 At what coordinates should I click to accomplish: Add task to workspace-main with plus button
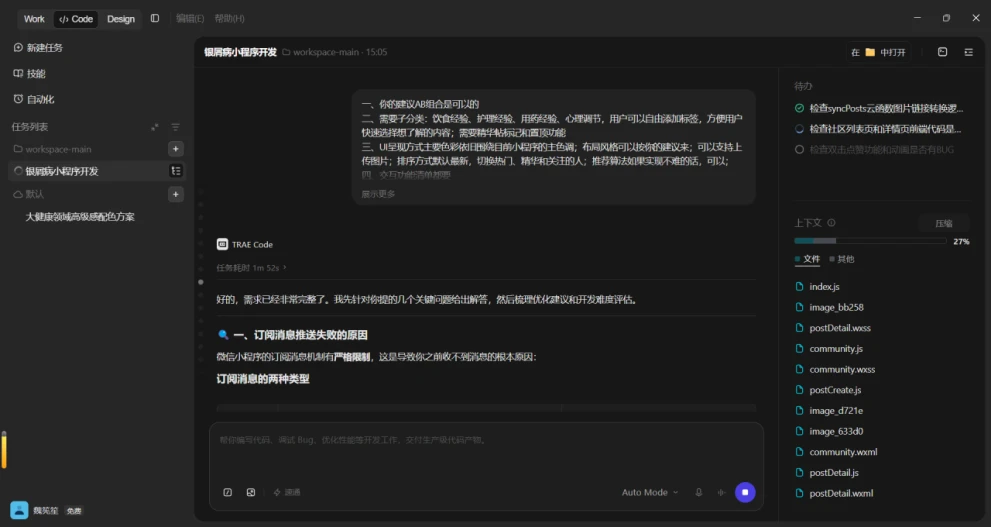176,149
